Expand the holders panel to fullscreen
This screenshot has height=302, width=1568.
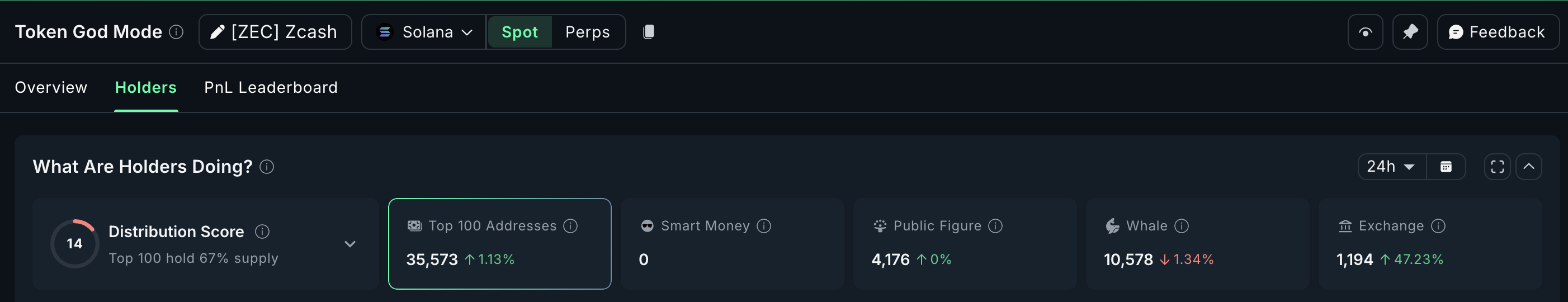click(1497, 167)
